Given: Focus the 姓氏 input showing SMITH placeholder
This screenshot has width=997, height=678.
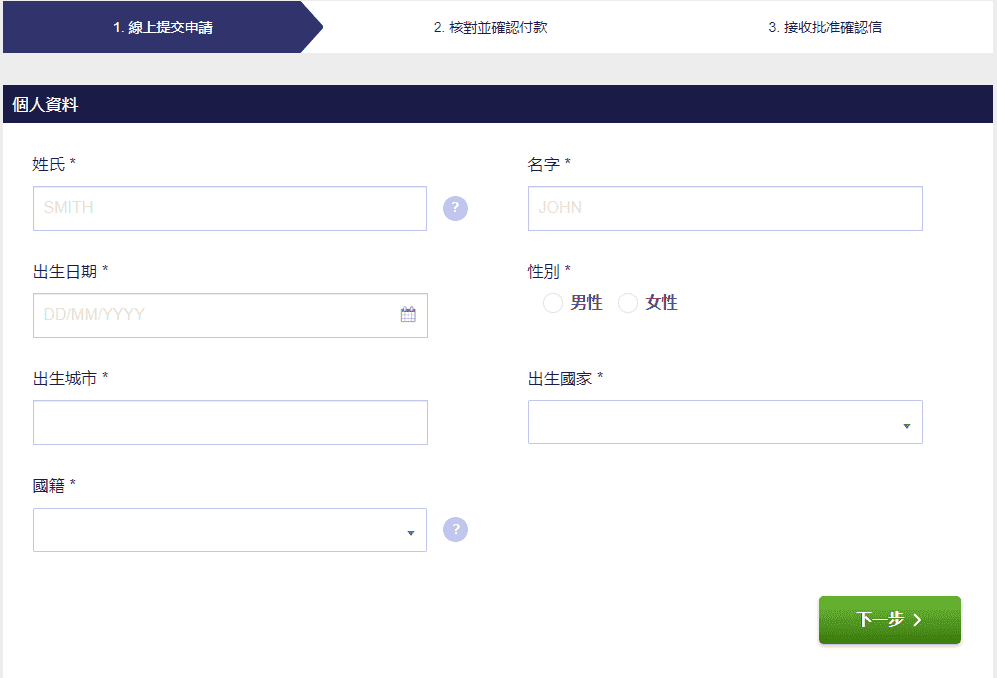Looking at the screenshot, I should 230,209.
